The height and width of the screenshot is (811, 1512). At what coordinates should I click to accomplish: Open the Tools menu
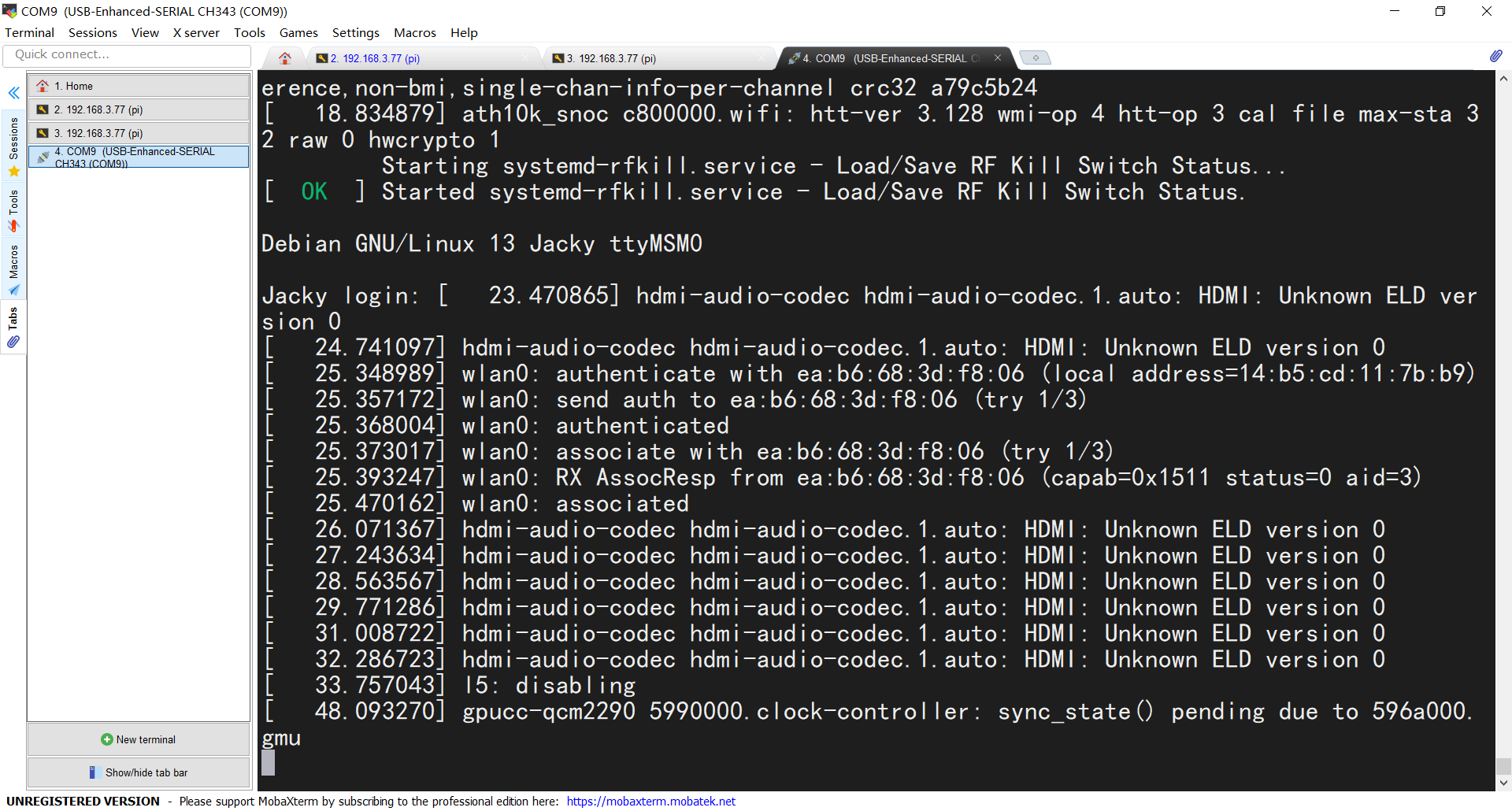(x=249, y=32)
